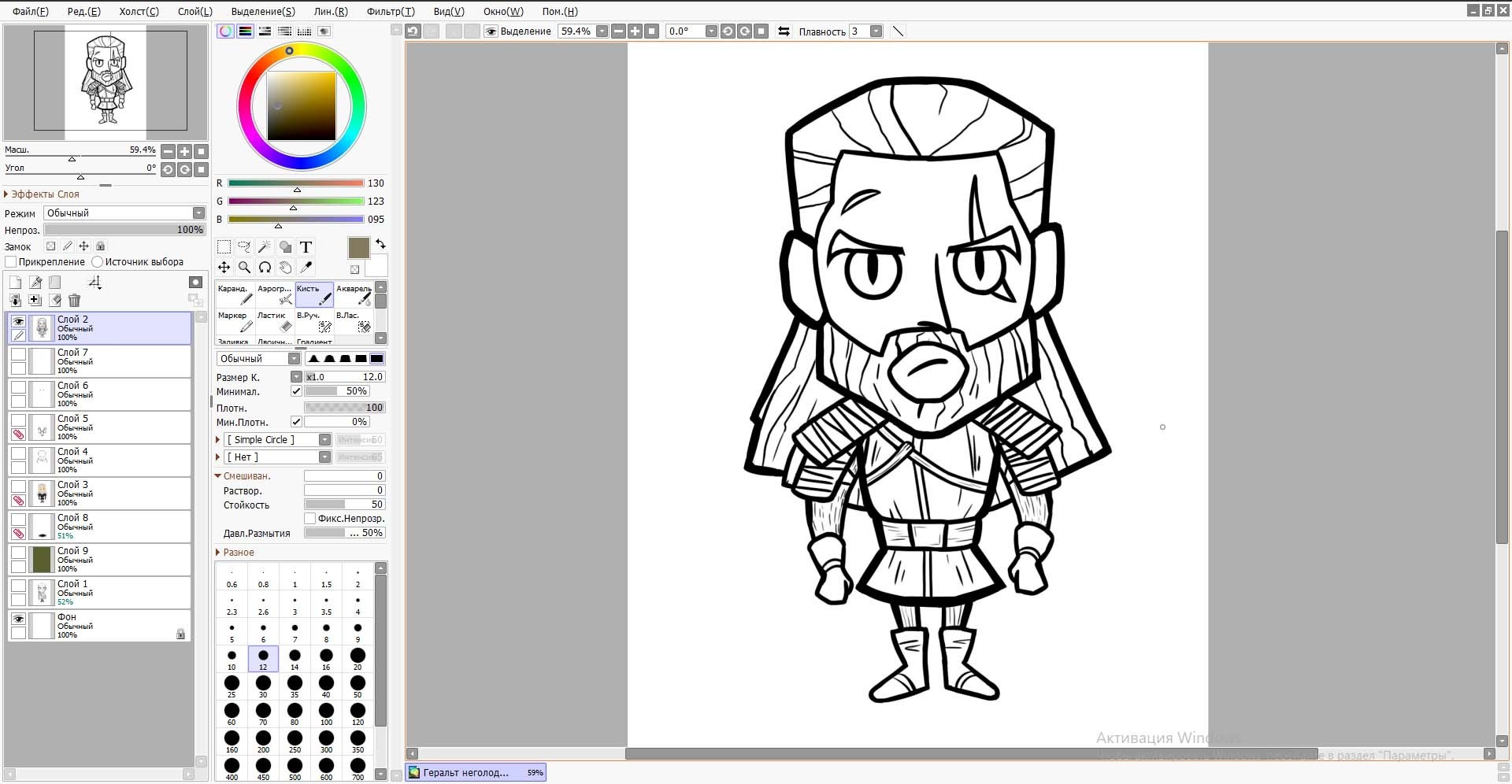Open the Фильтр filter menu
Screen dimensions: 1512x784
tap(391, 11)
